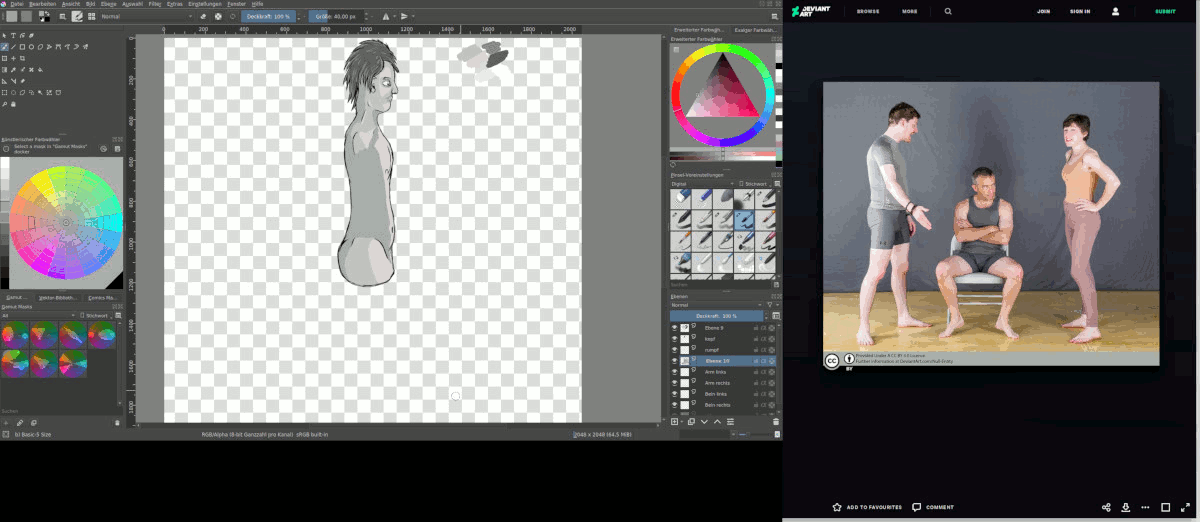1200x522 pixels.
Task: Open the All dropdown in Gamut Masks panel
Action: (40, 315)
